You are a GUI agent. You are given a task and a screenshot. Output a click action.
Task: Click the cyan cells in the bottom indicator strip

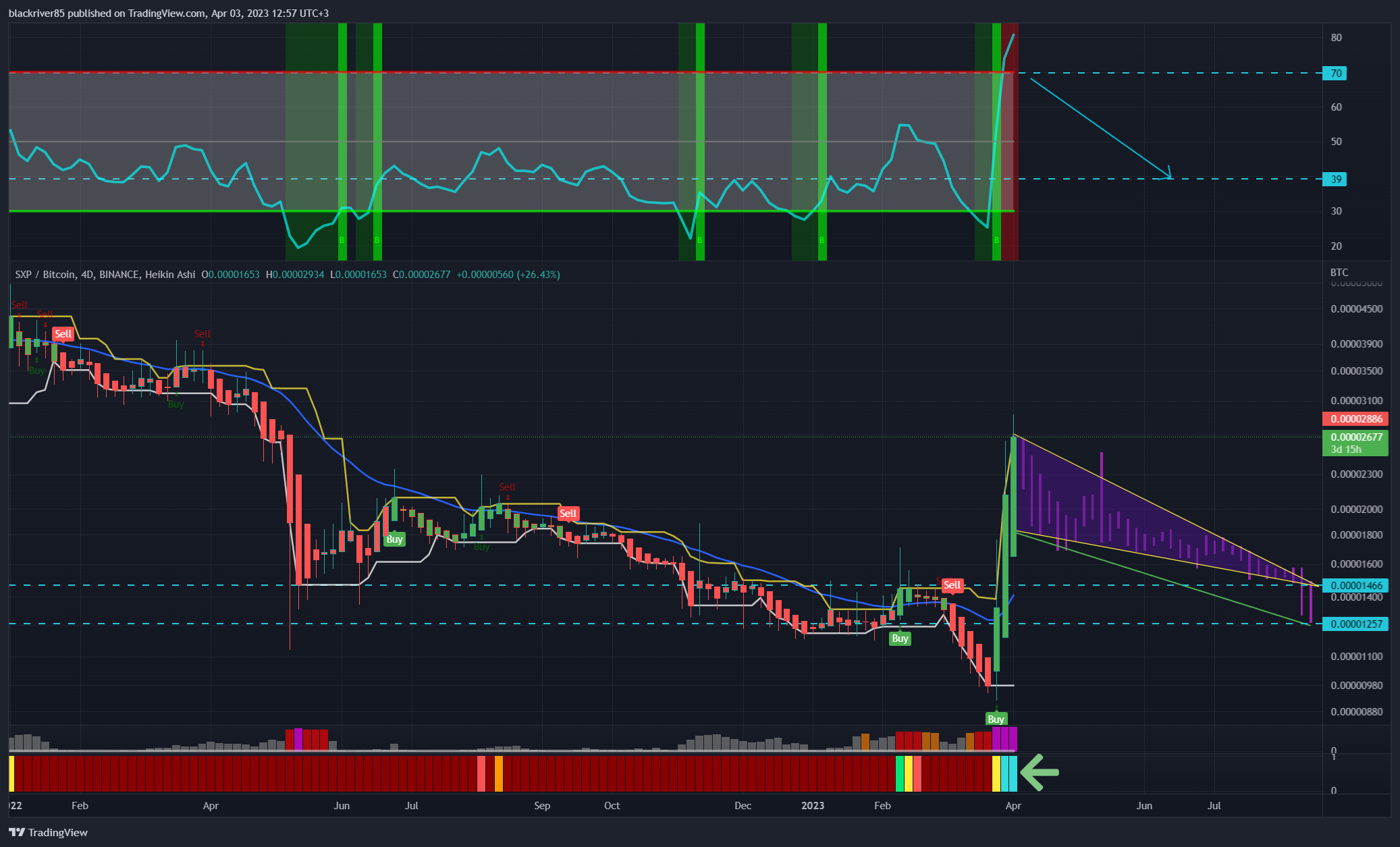(1009, 774)
